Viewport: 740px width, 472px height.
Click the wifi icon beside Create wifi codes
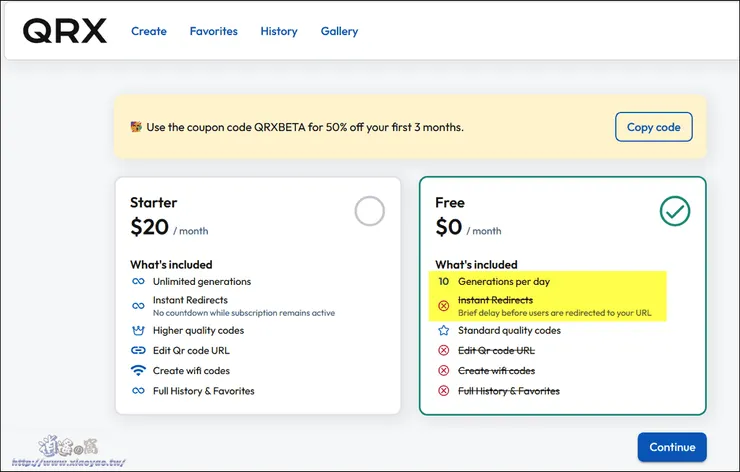tap(138, 370)
